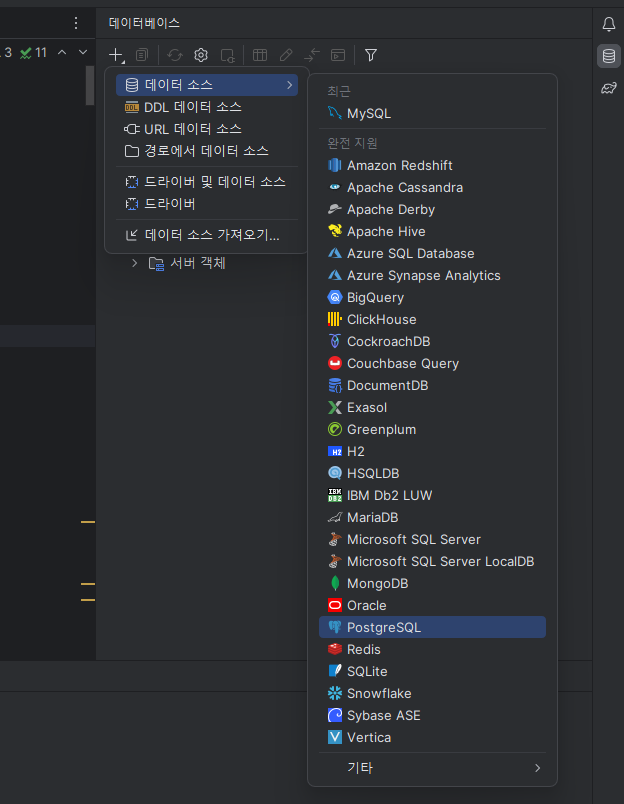Choose H2 data source

432,451
